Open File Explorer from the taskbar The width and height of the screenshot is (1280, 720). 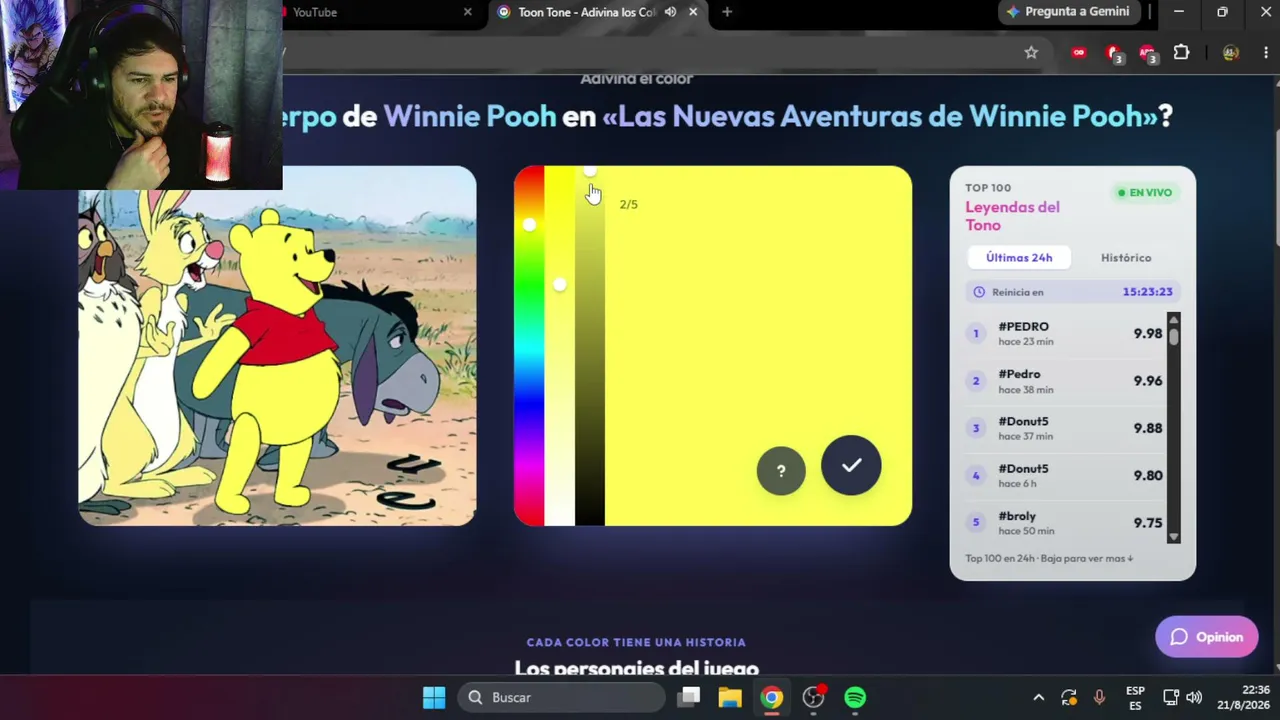tap(729, 697)
